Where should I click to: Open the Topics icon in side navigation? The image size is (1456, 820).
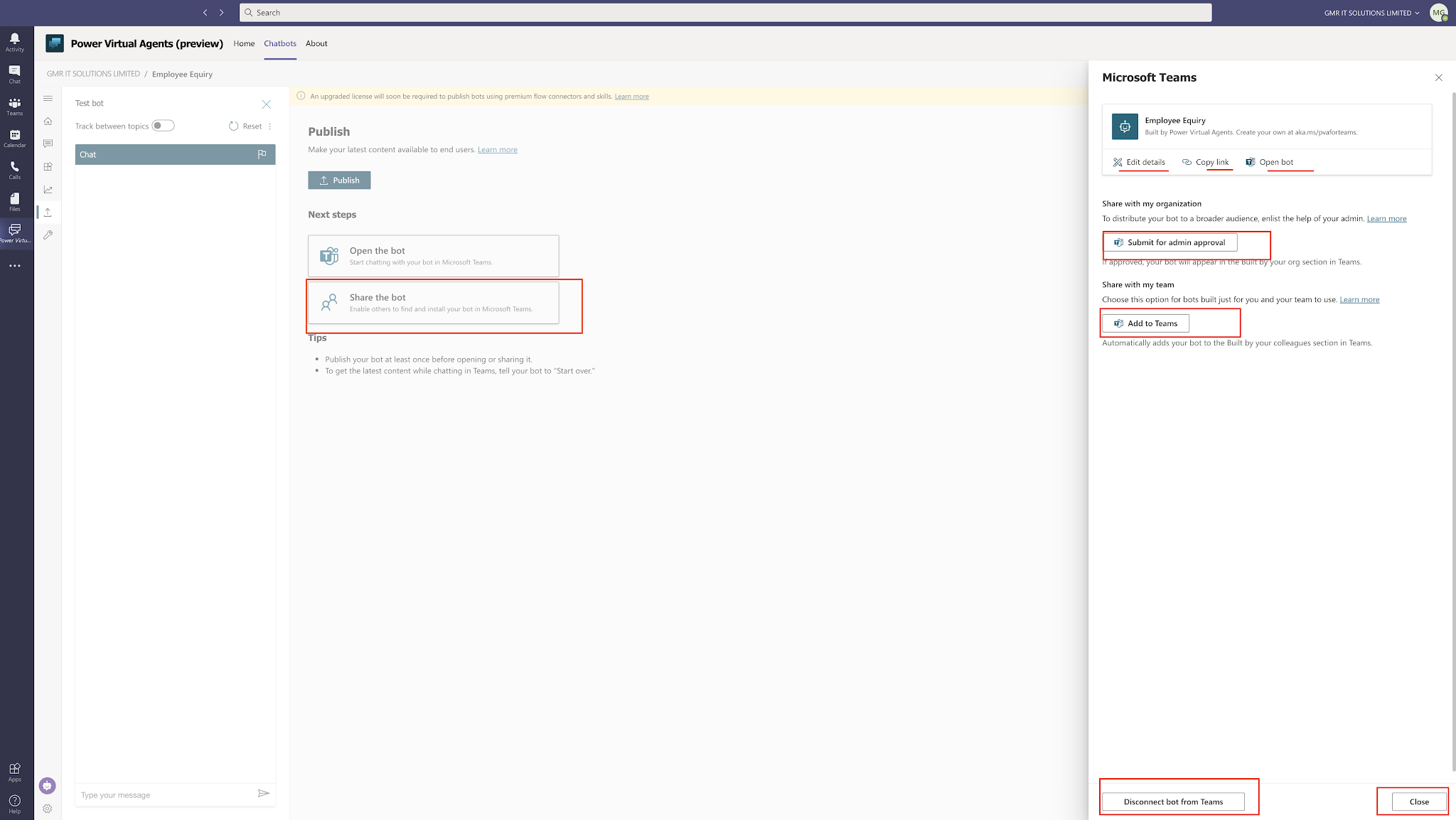click(x=48, y=144)
